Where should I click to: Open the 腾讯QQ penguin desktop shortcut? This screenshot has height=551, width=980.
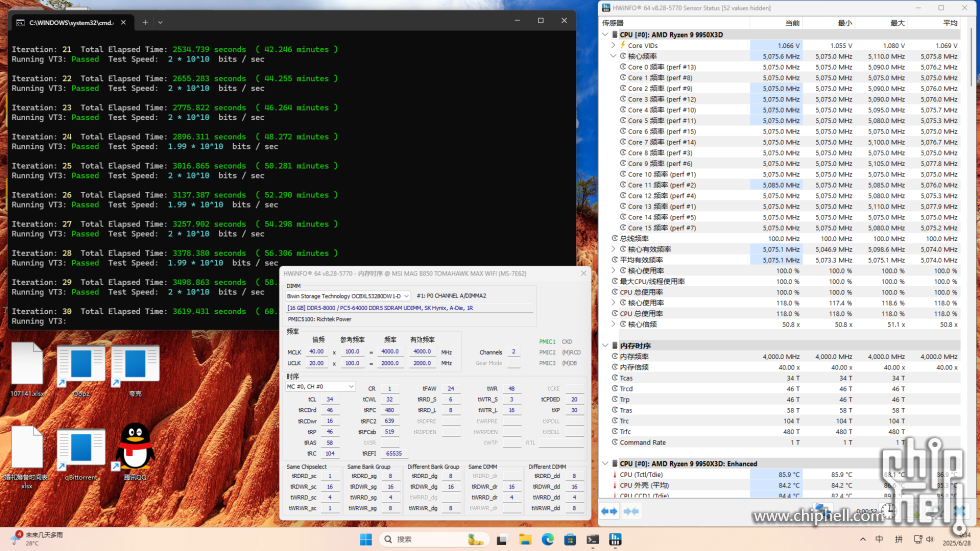135,451
